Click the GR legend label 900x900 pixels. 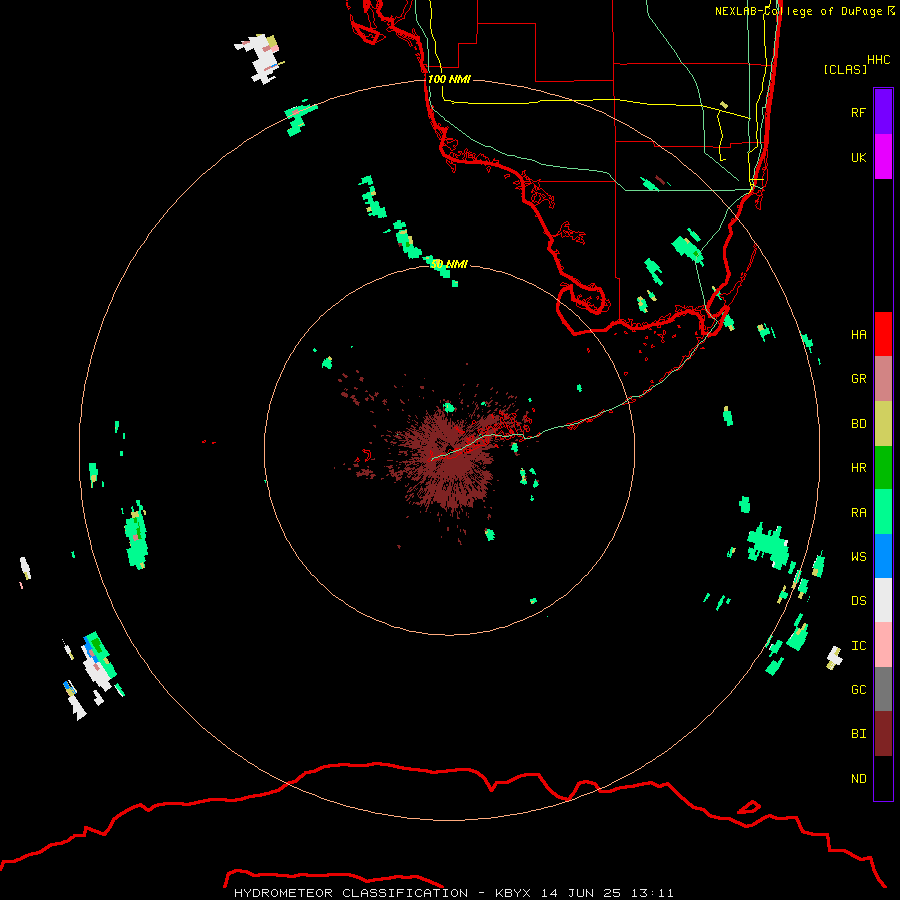click(858, 379)
